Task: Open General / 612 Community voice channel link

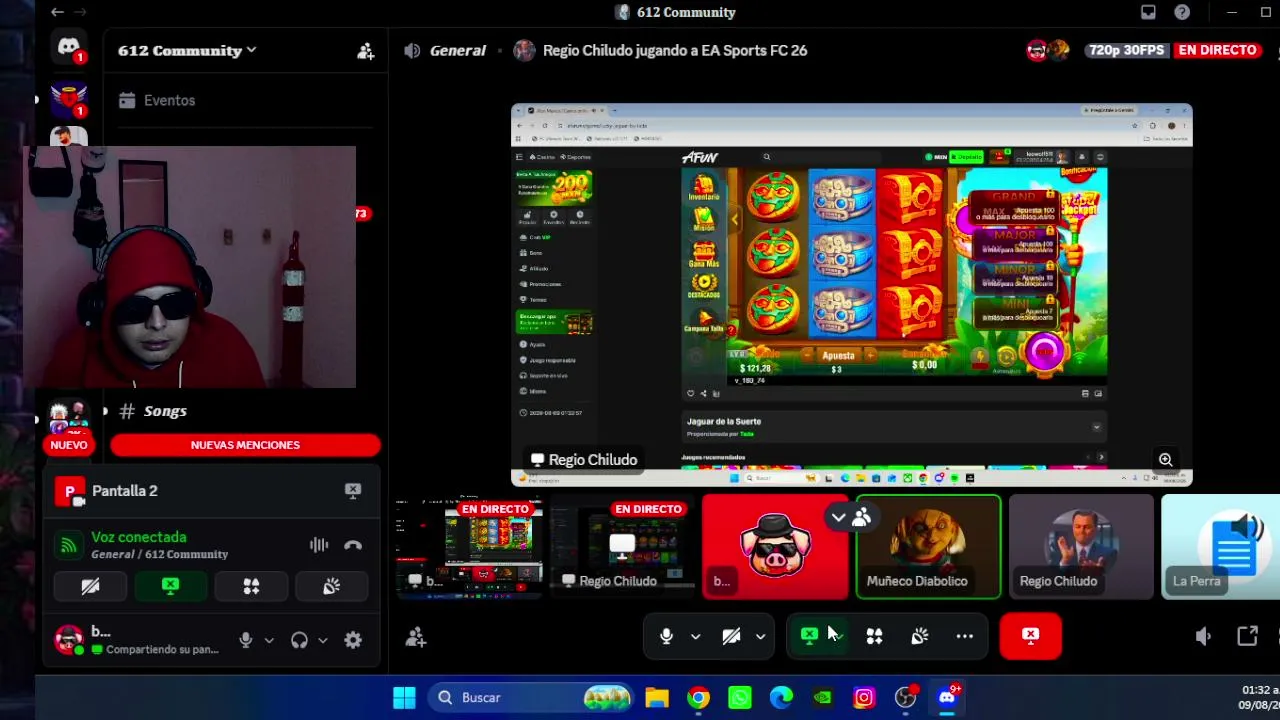Action: click(159, 554)
